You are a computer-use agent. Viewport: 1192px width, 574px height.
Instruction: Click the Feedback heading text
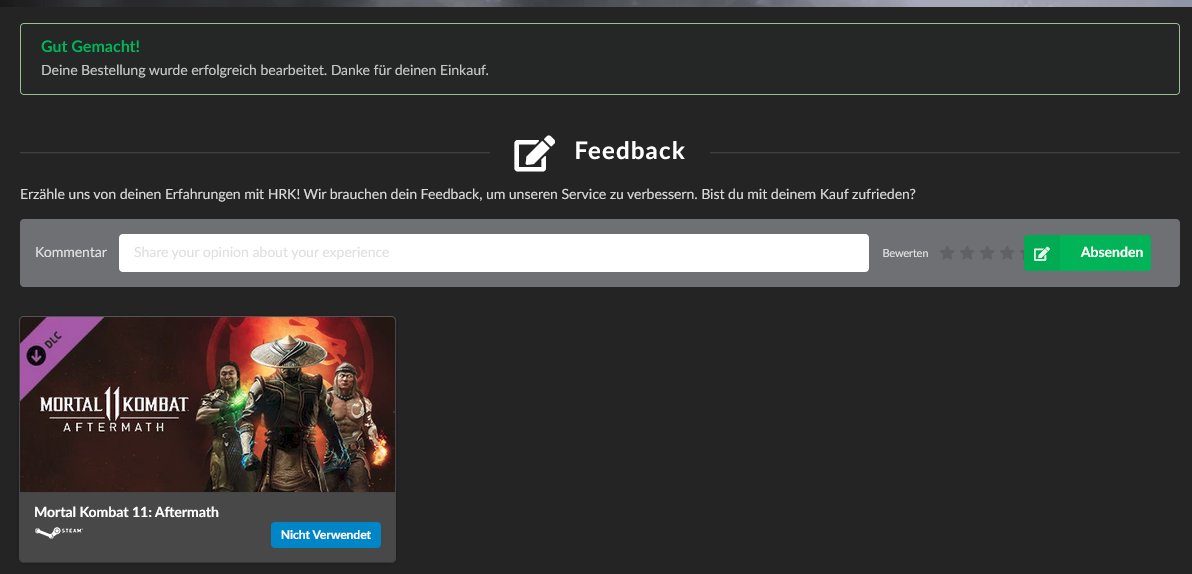(629, 151)
